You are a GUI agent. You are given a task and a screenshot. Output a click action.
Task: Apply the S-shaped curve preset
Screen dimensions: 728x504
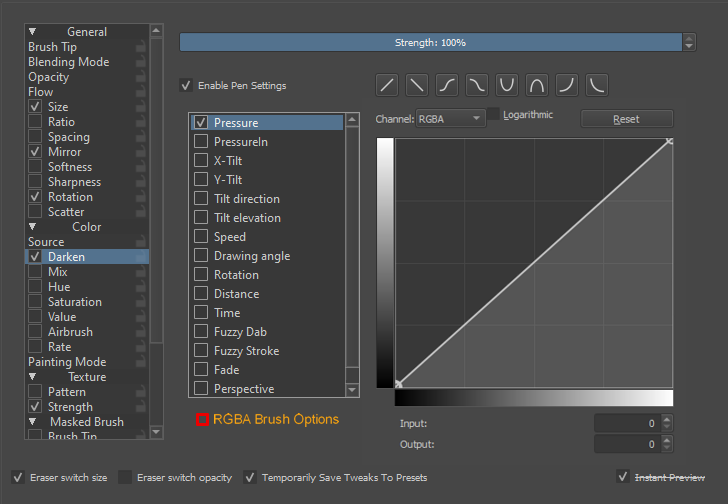click(x=447, y=84)
